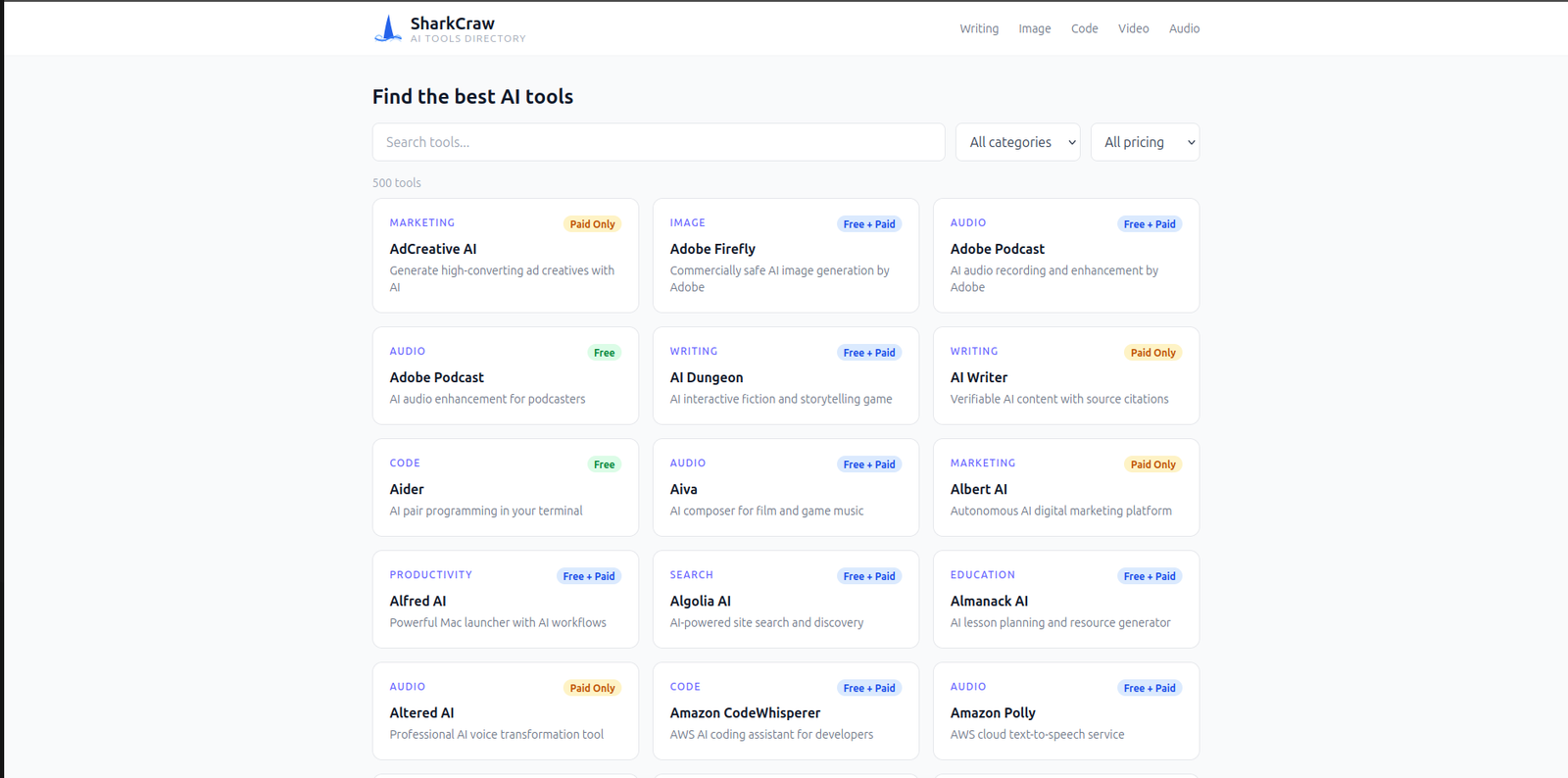
Task: Click the CODE label on Aider card
Action: (405, 462)
